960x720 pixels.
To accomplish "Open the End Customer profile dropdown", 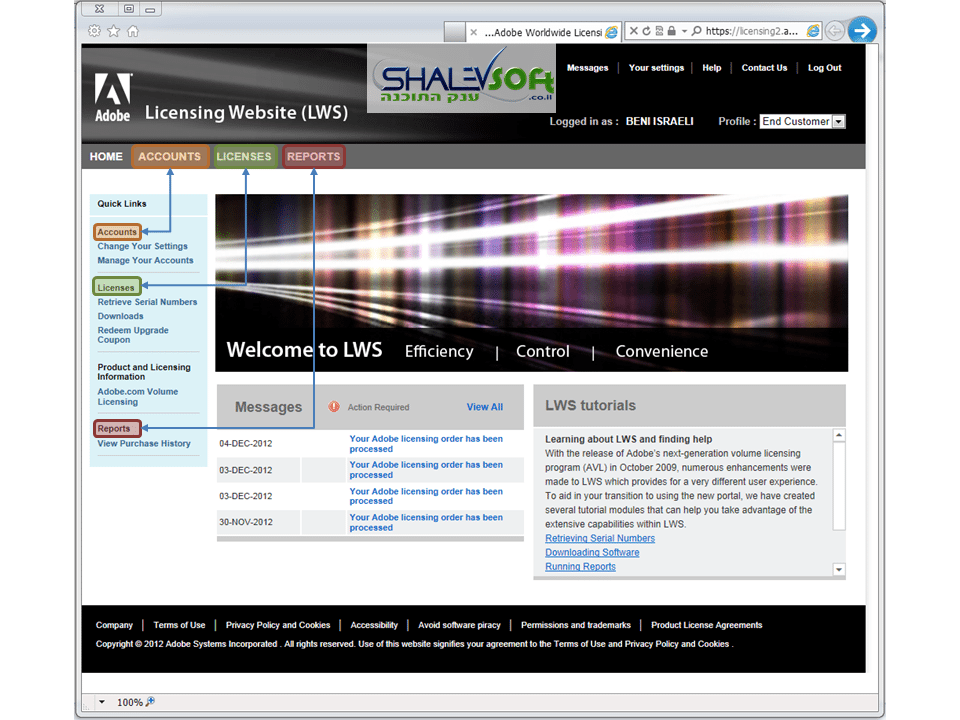I will coord(838,122).
